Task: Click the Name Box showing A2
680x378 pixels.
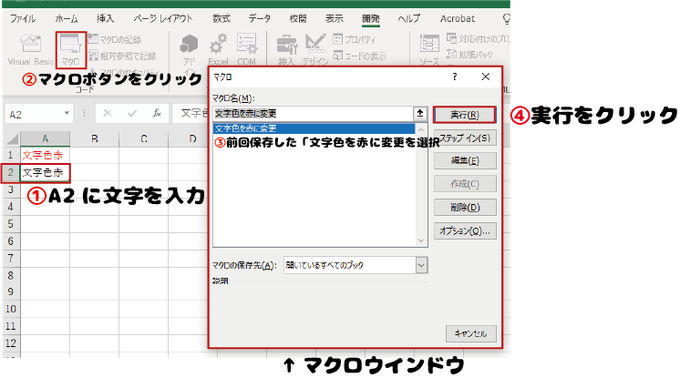Action: (x=34, y=114)
